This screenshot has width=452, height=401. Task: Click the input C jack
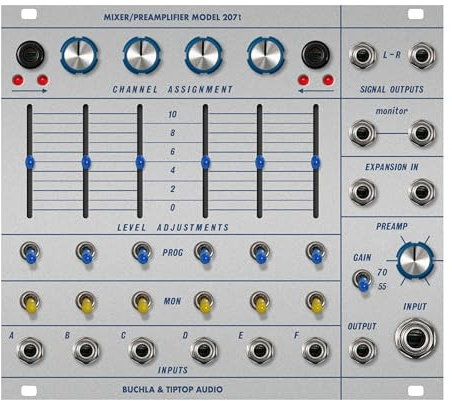(142, 351)
